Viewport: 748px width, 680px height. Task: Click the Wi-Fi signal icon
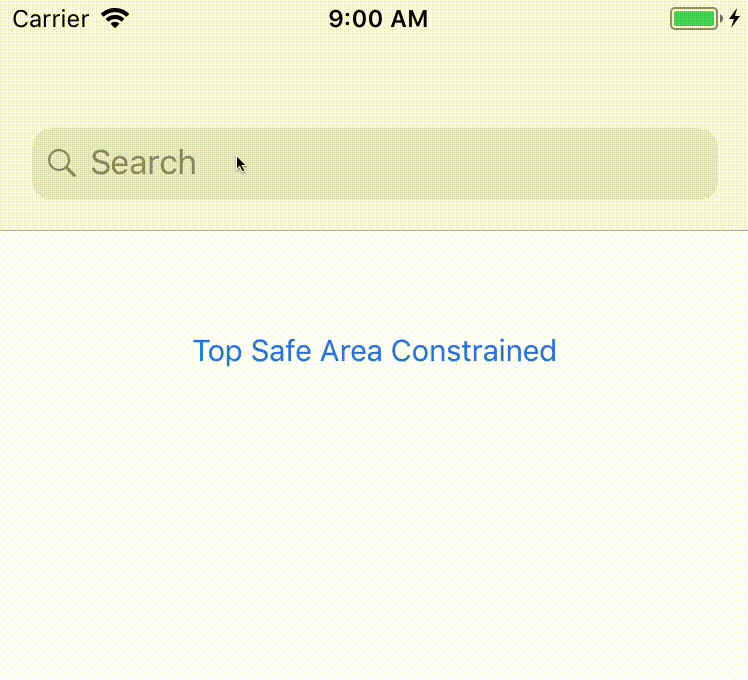pos(116,19)
